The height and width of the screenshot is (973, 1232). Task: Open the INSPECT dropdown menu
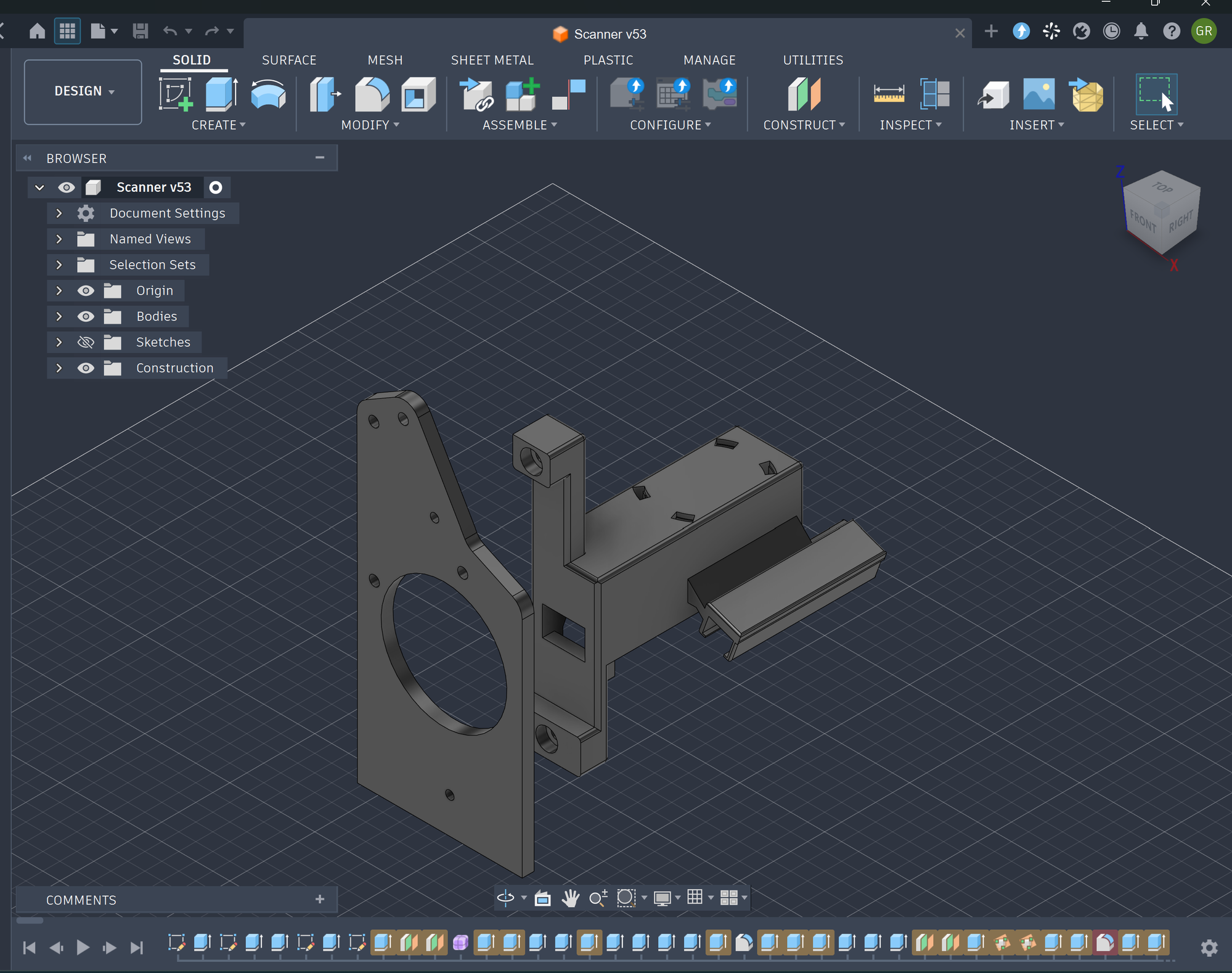910,125
